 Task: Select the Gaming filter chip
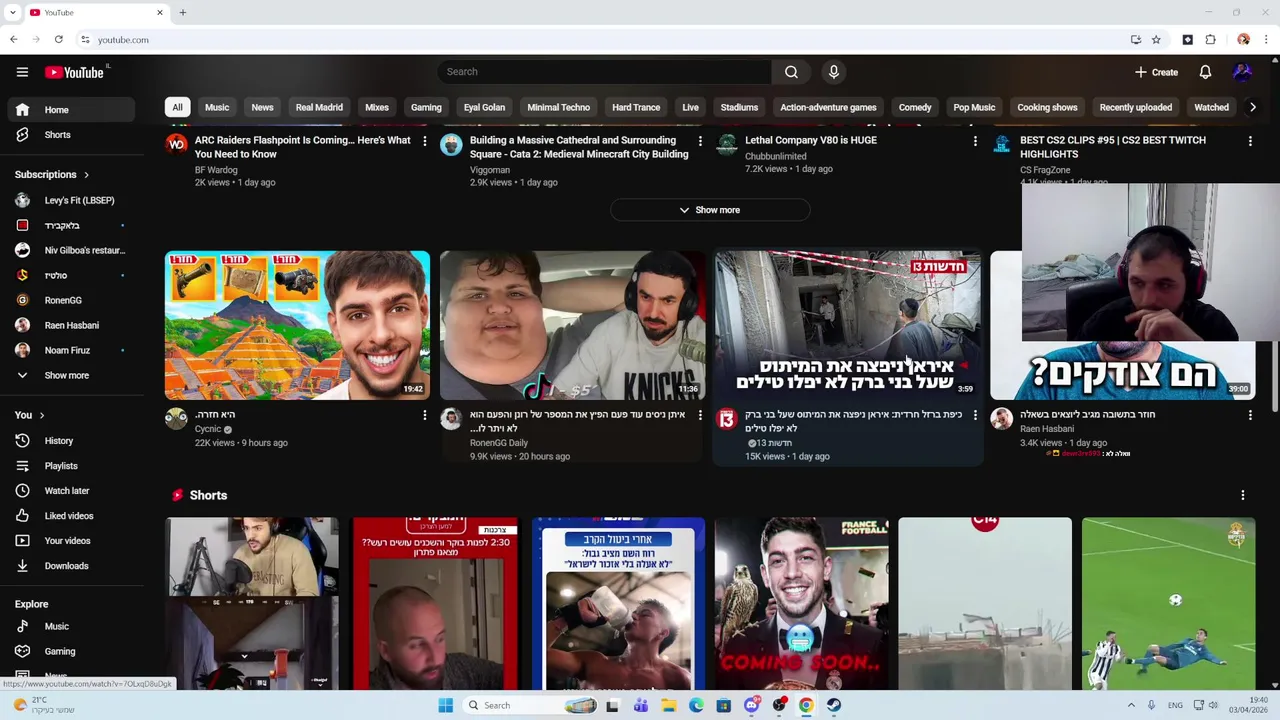426,107
